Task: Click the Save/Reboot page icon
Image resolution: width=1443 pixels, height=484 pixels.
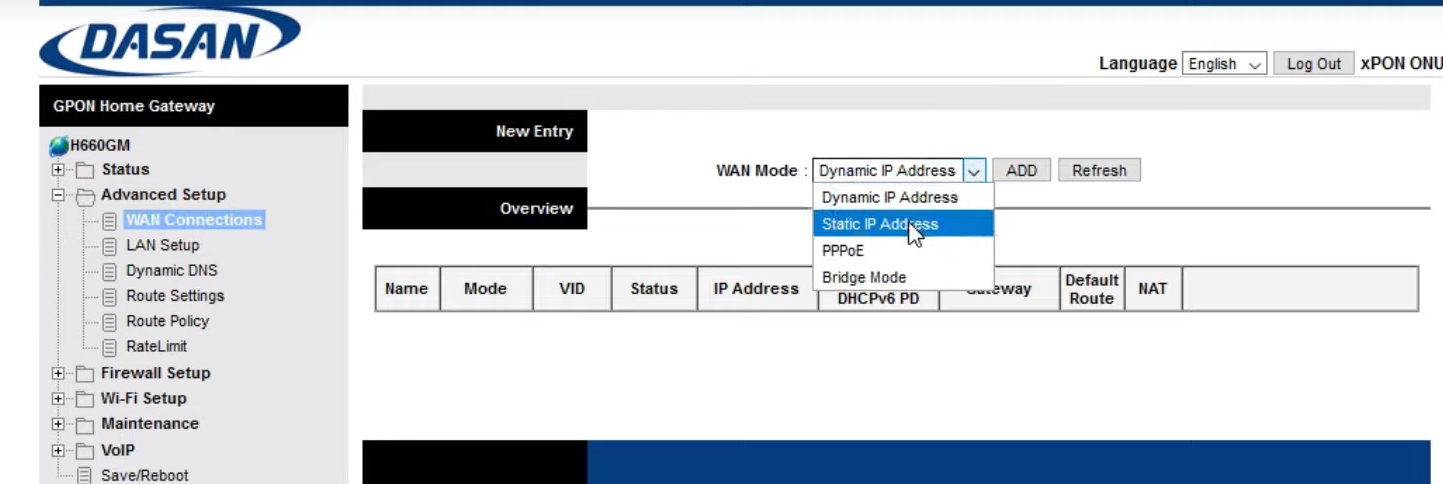Action: pyautogui.click(x=85, y=476)
